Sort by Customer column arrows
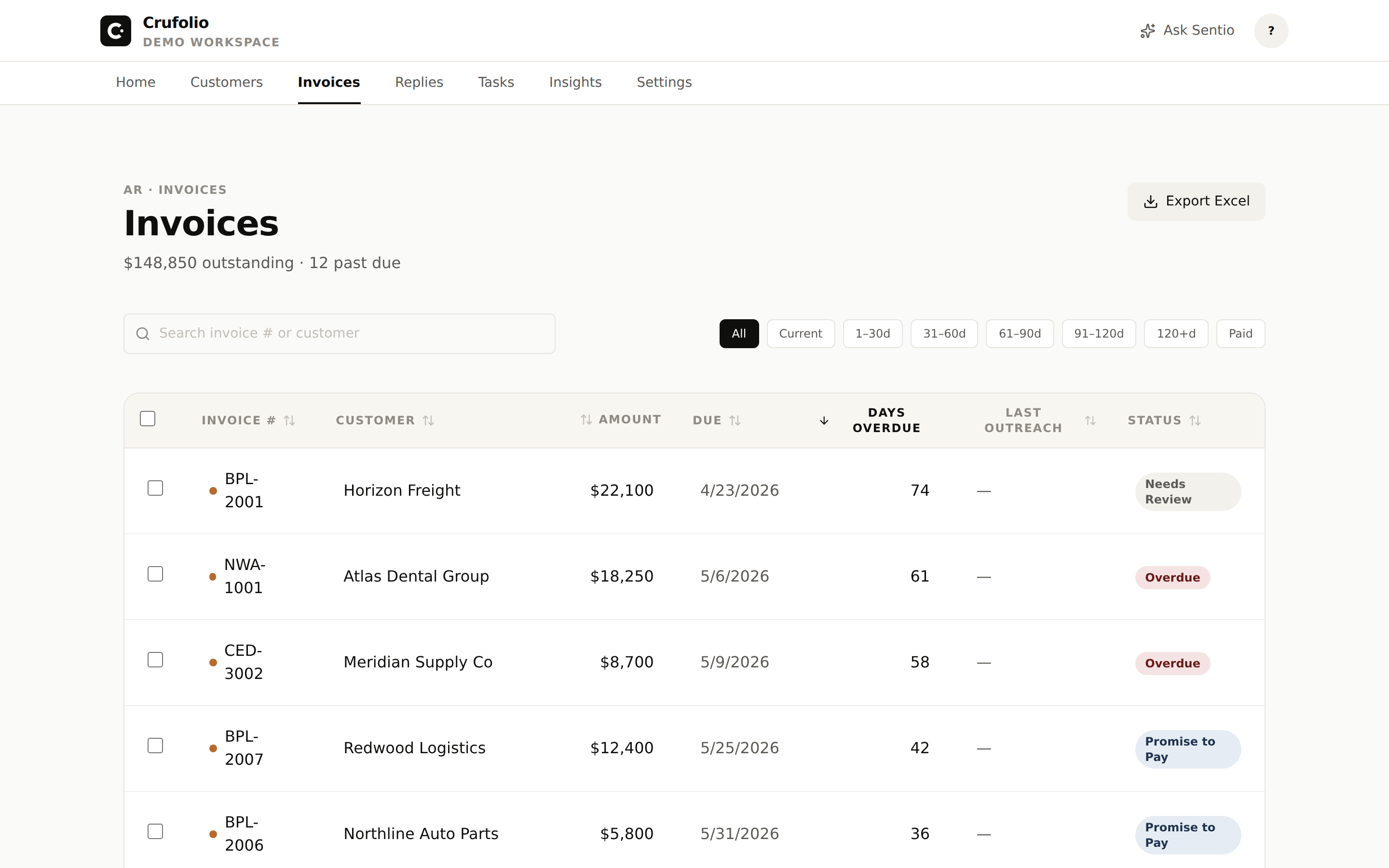The width and height of the screenshot is (1389, 868). pos(428,421)
